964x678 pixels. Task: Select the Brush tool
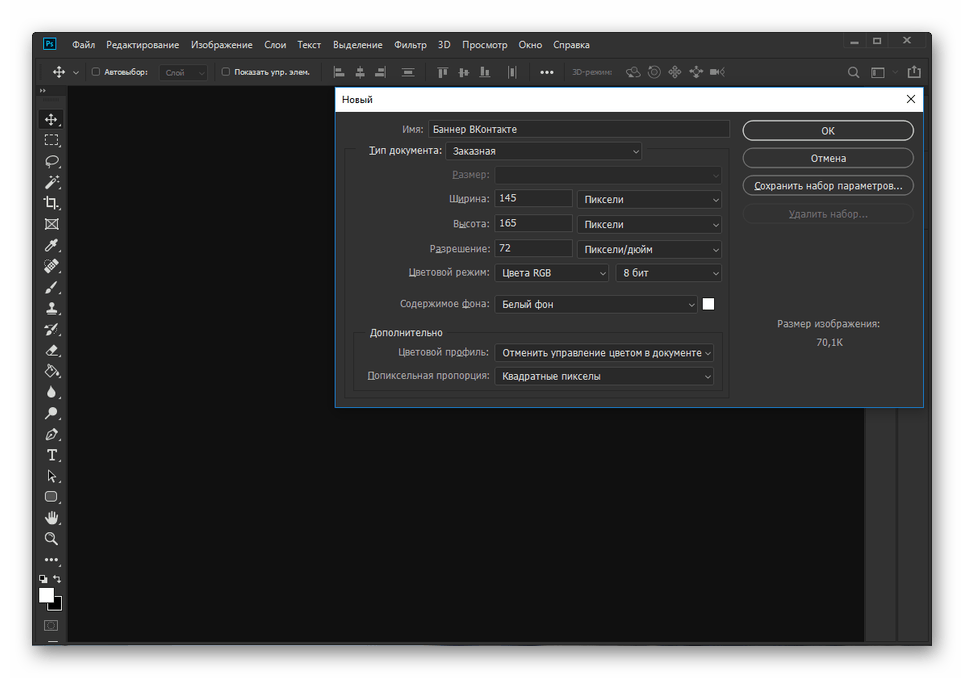51,287
